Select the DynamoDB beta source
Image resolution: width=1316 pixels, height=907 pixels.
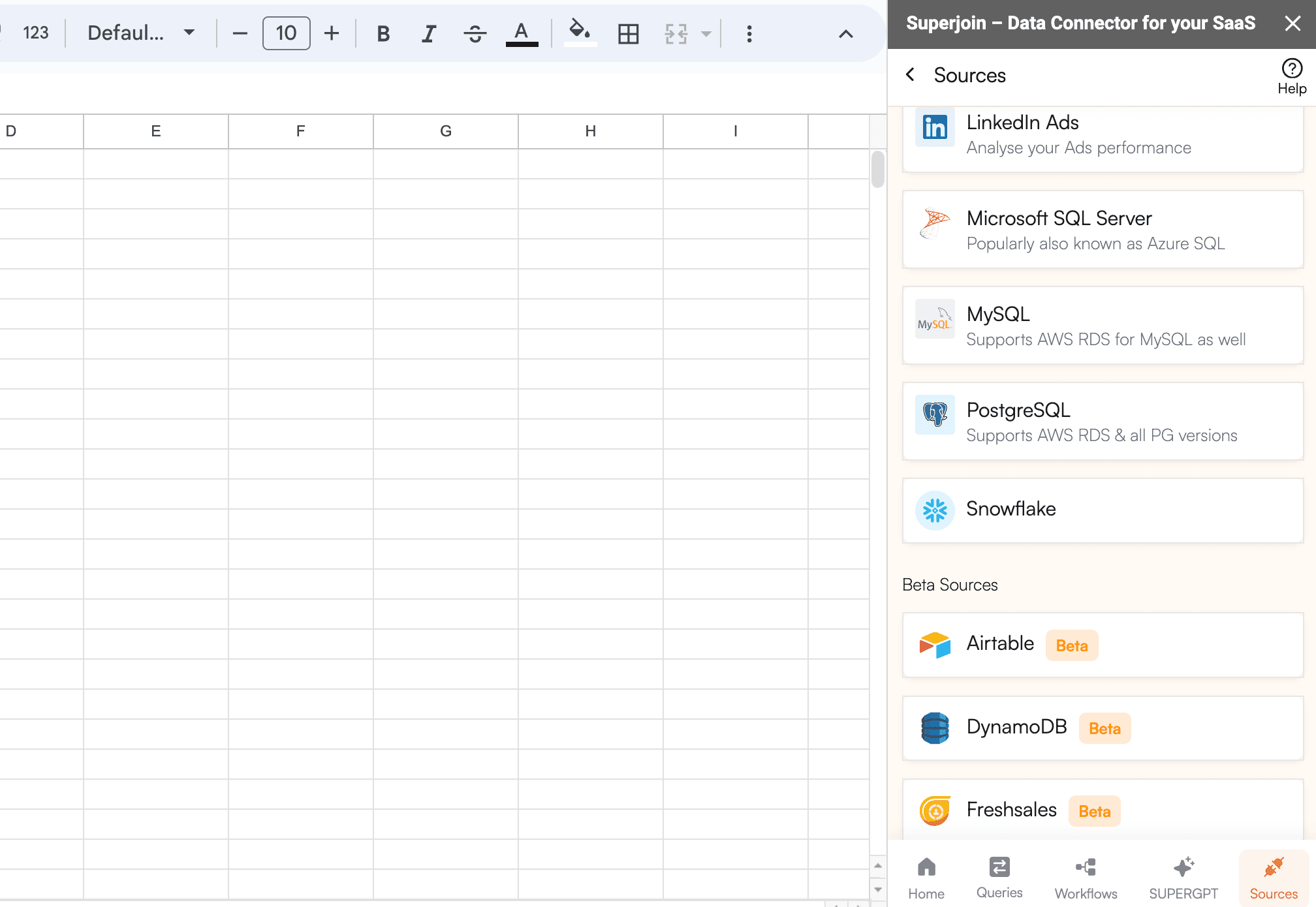pyautogui.click(x=1103, y=728)
